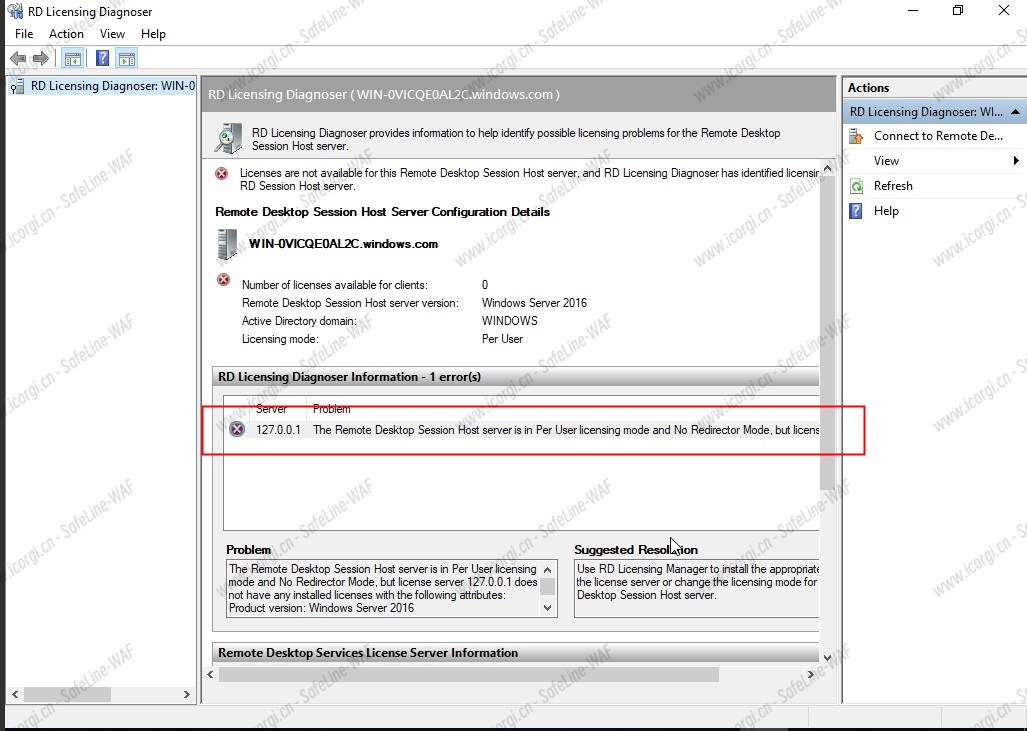The width and height of the screenshot is (1027, 731).
Task: Click 'Remote Desktop Session Host Server Configuration Details' heading
Action: [383, 212]
